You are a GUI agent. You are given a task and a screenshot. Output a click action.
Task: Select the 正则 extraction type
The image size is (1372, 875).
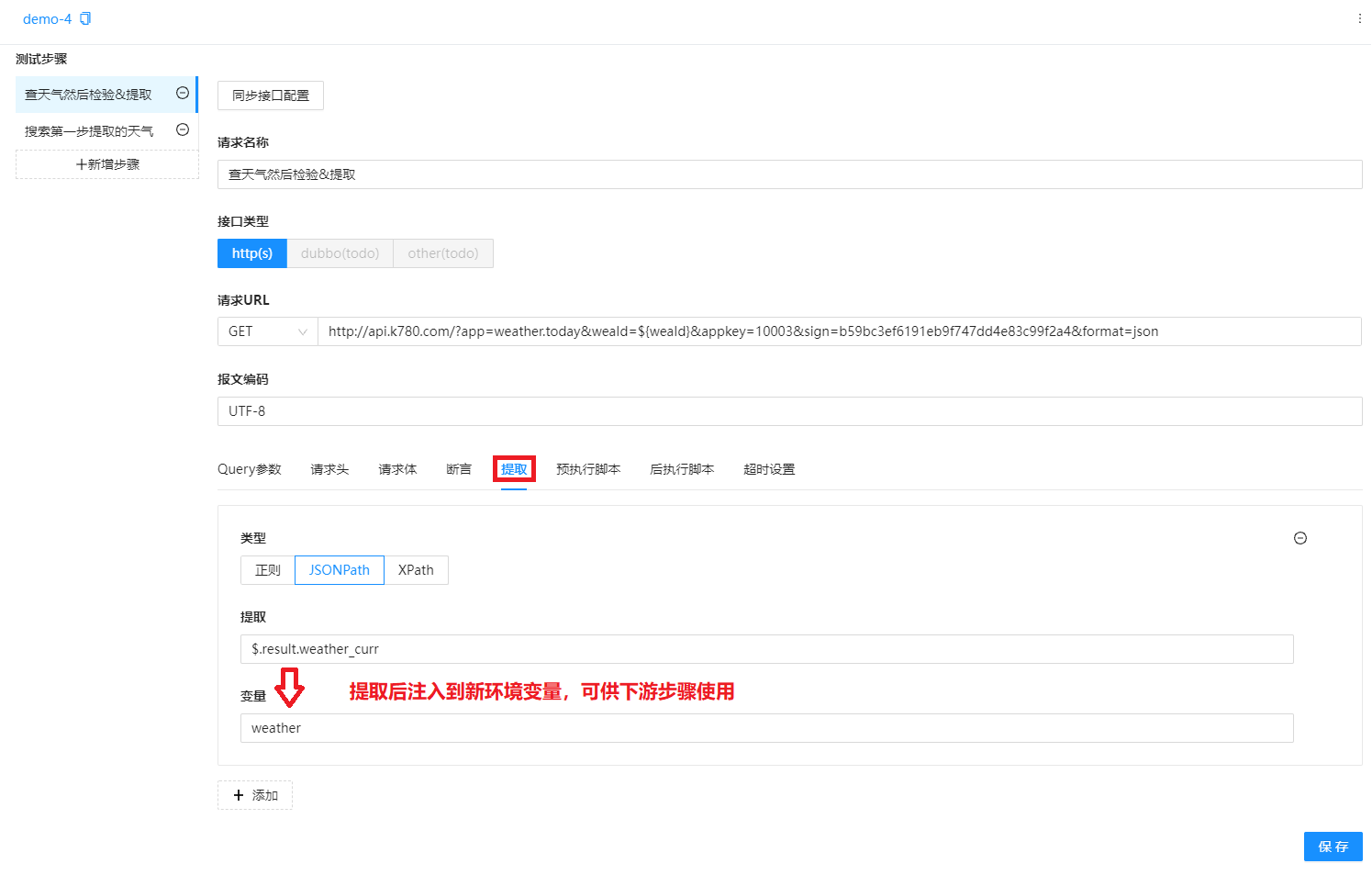tap(267, 570)
